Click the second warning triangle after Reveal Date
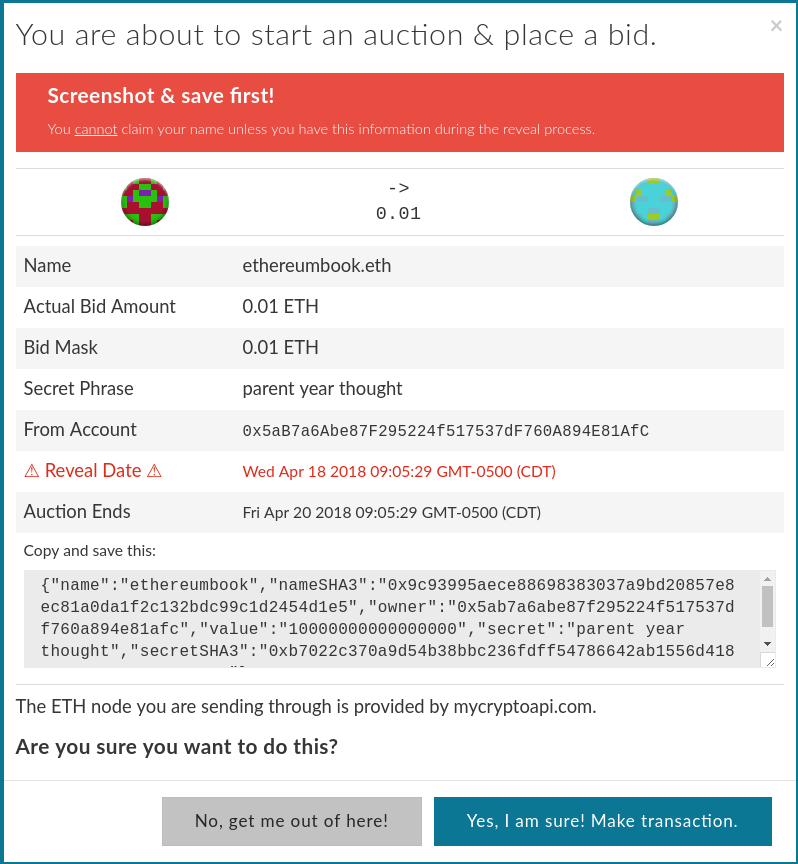Viewport: 798px width, 864px height. coord(152,470)
